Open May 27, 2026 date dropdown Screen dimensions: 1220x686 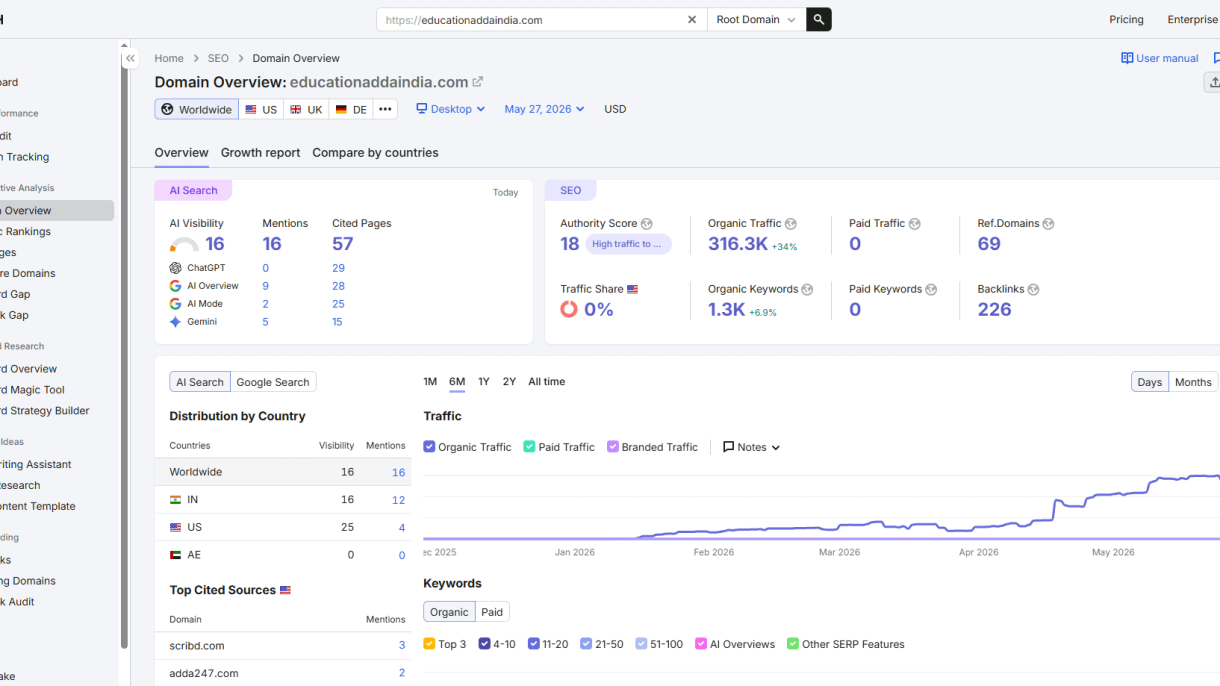point(544,109)
